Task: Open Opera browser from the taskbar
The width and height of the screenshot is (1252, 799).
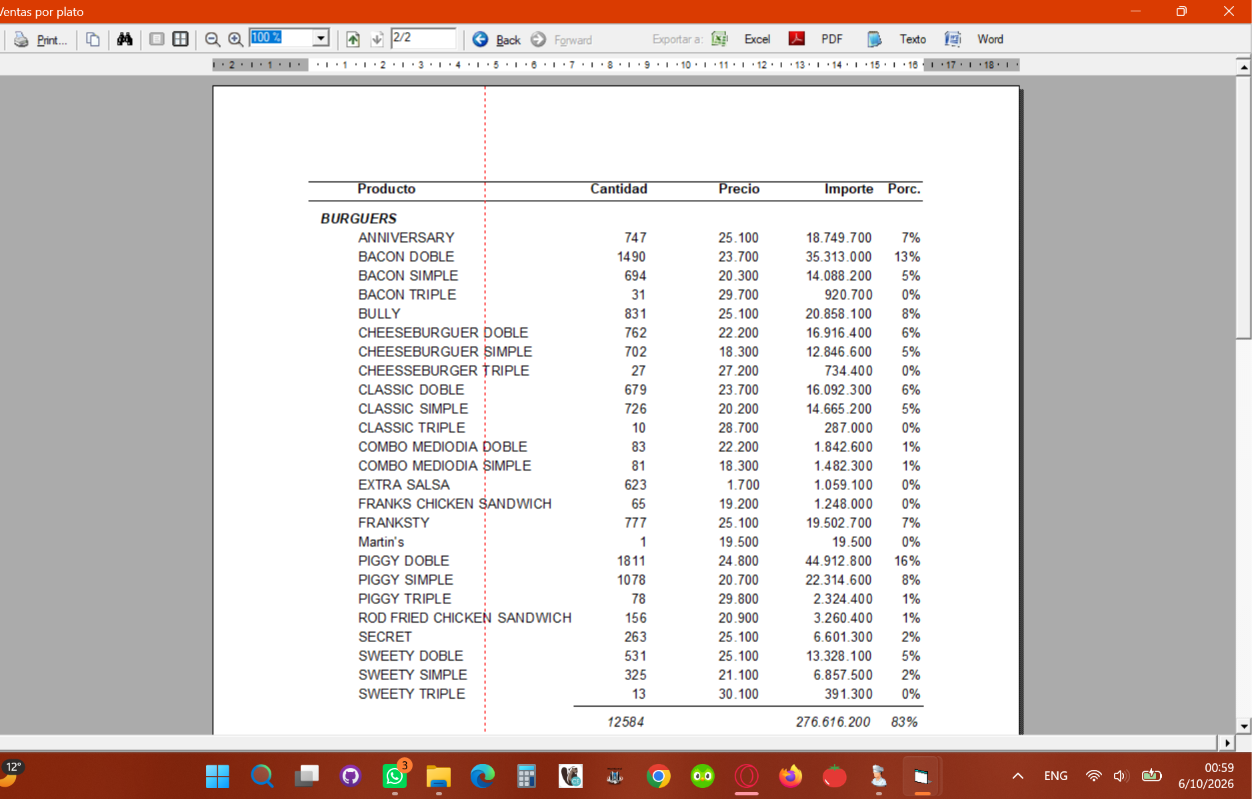Action: (x=747, y=776)
